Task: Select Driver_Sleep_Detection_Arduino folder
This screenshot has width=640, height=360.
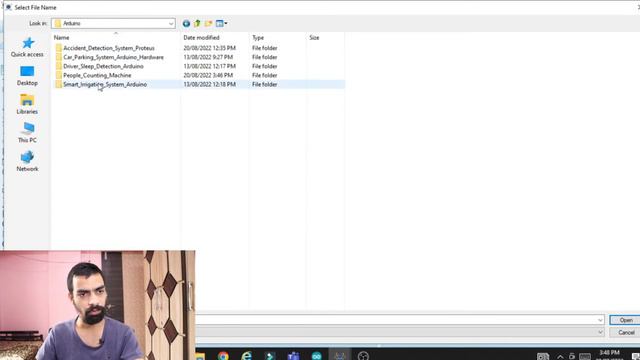Action: pyautogui.click(x=103, y=66)
